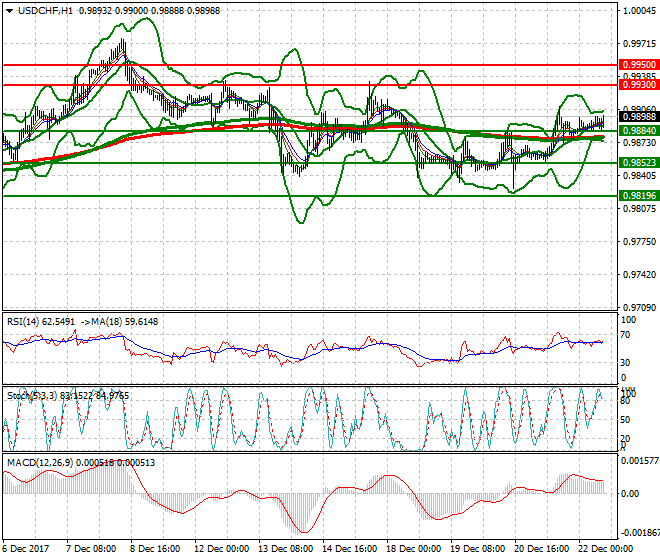Click the 12 Dec 00:00 time label
660x560 pixels.
221,549
